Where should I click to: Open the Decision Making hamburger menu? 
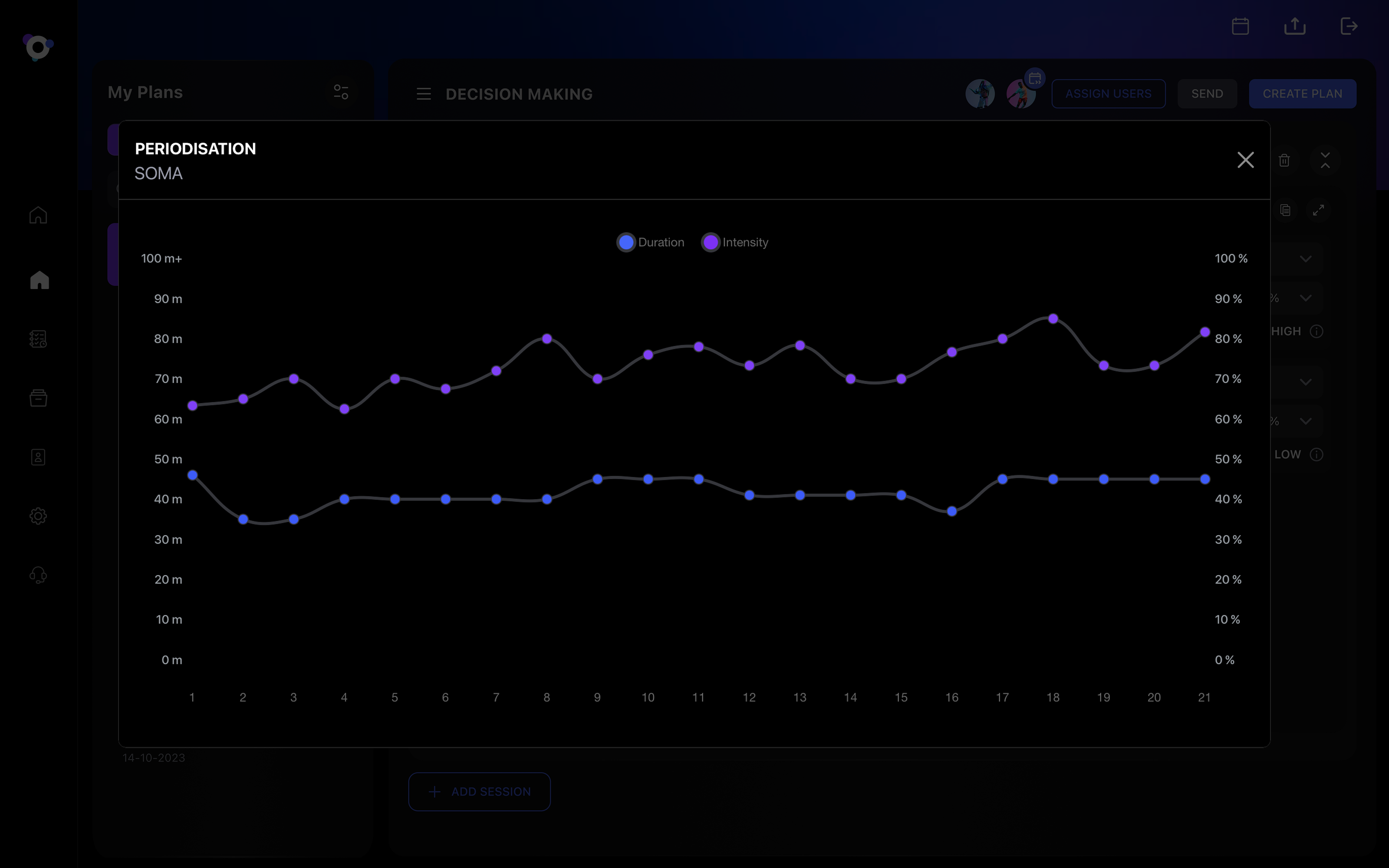tap(424, 94)
